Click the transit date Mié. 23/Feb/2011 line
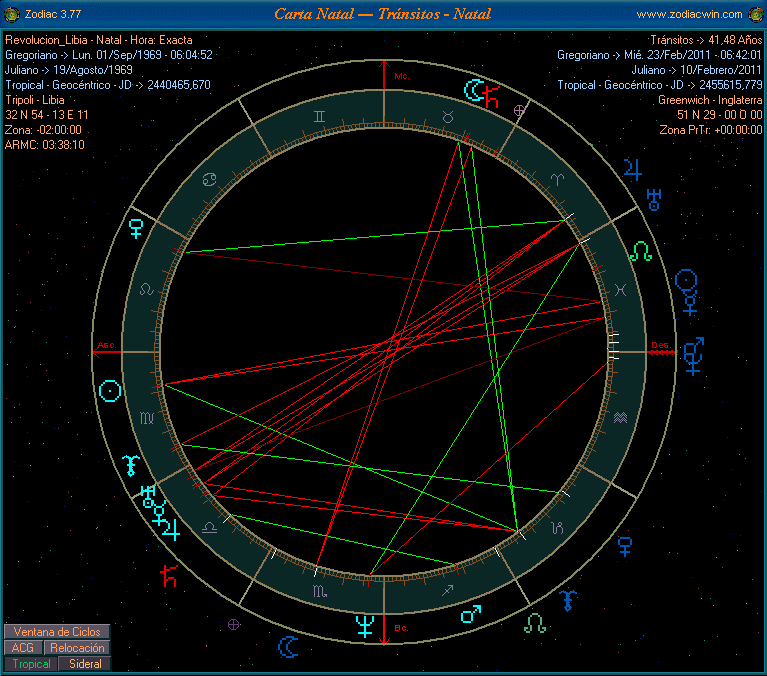 click(x=659, y=55)
